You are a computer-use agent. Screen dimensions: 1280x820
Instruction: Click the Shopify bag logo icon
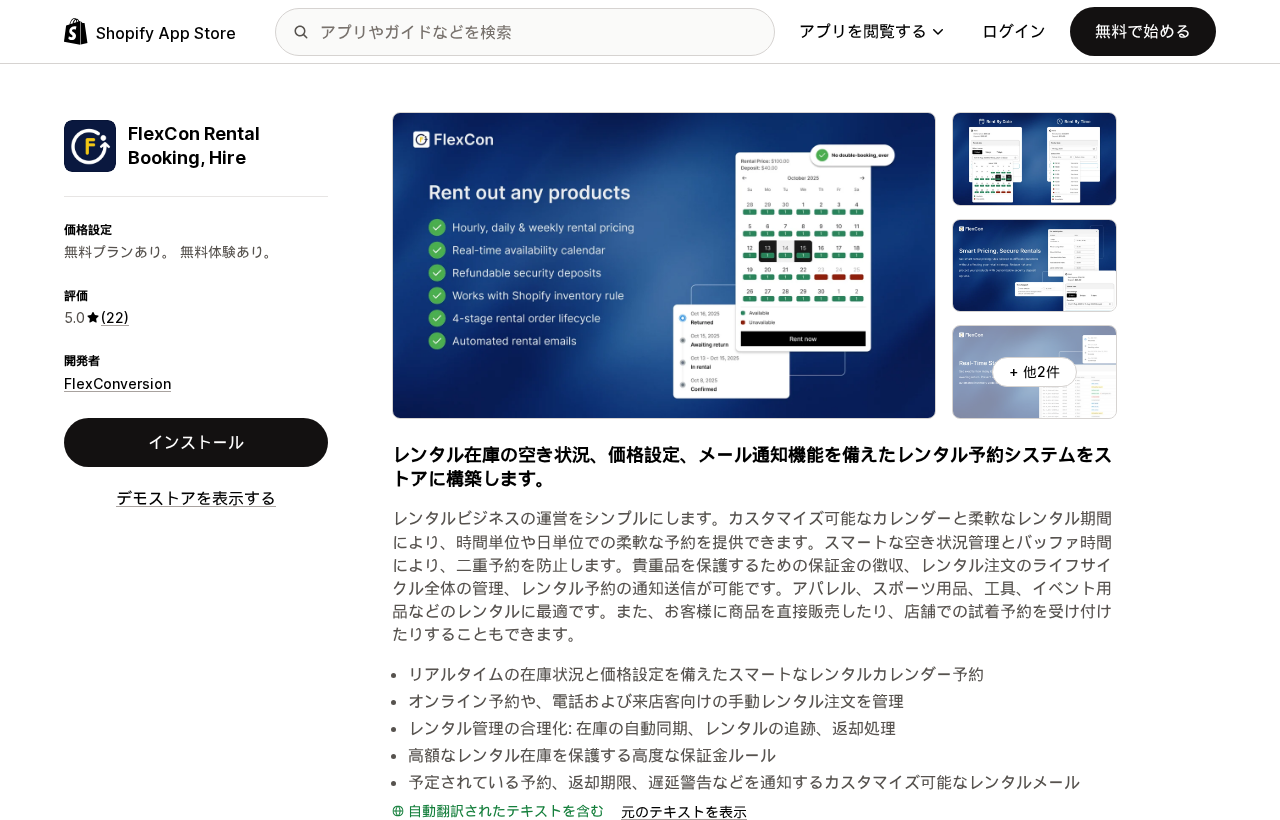(76, 32)
